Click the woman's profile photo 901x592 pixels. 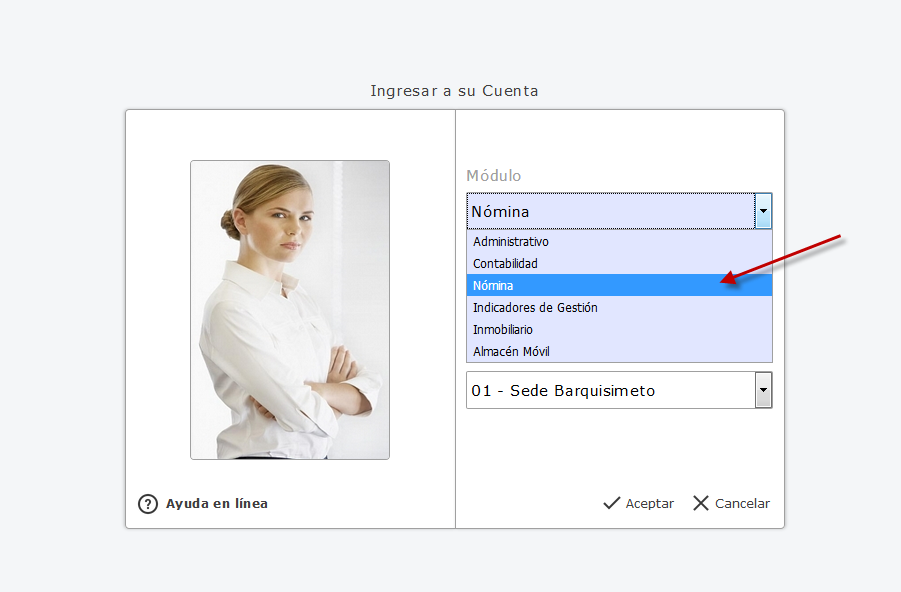(x=290, y=310)
